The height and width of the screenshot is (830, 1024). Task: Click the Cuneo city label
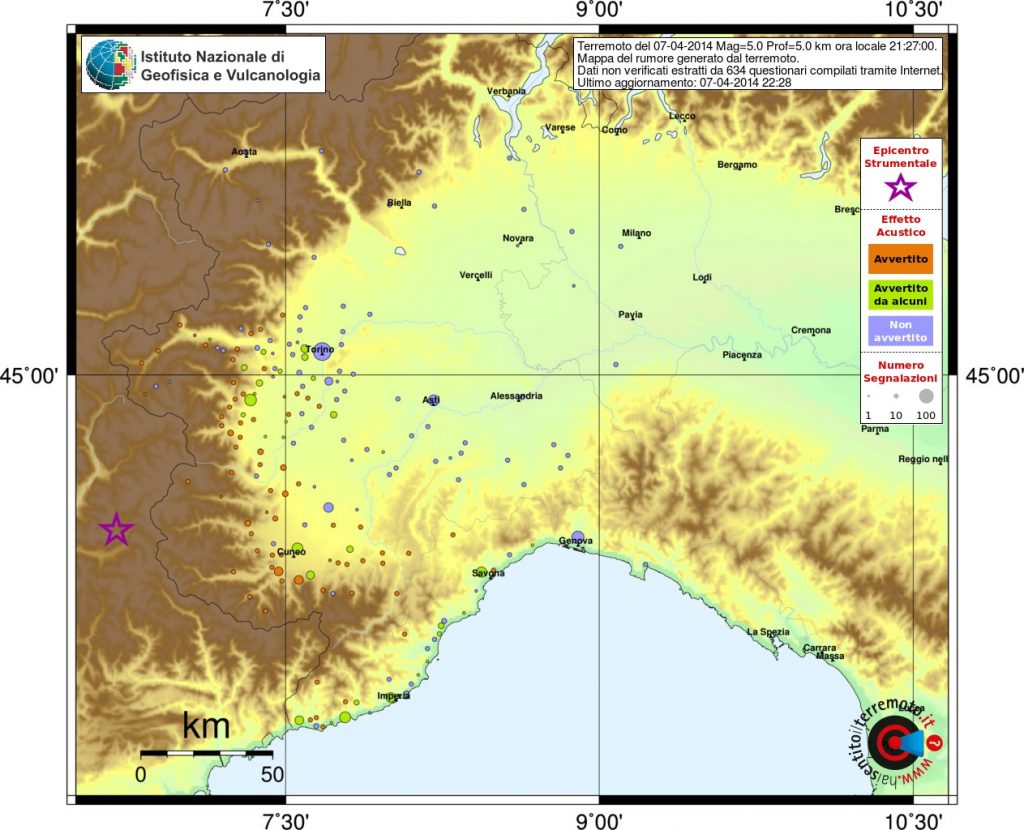291,551
